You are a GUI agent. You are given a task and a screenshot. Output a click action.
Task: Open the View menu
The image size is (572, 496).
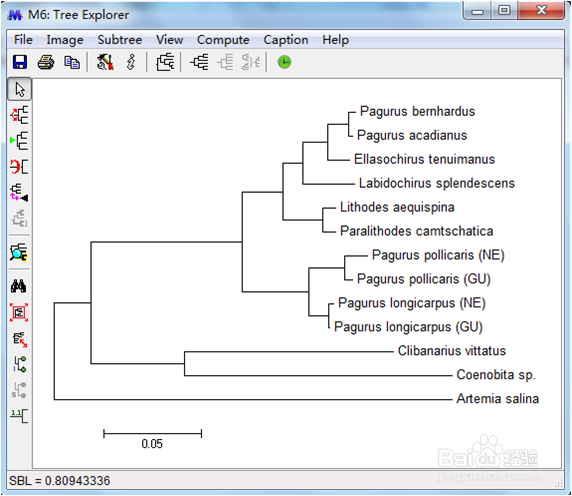point(170,40)
